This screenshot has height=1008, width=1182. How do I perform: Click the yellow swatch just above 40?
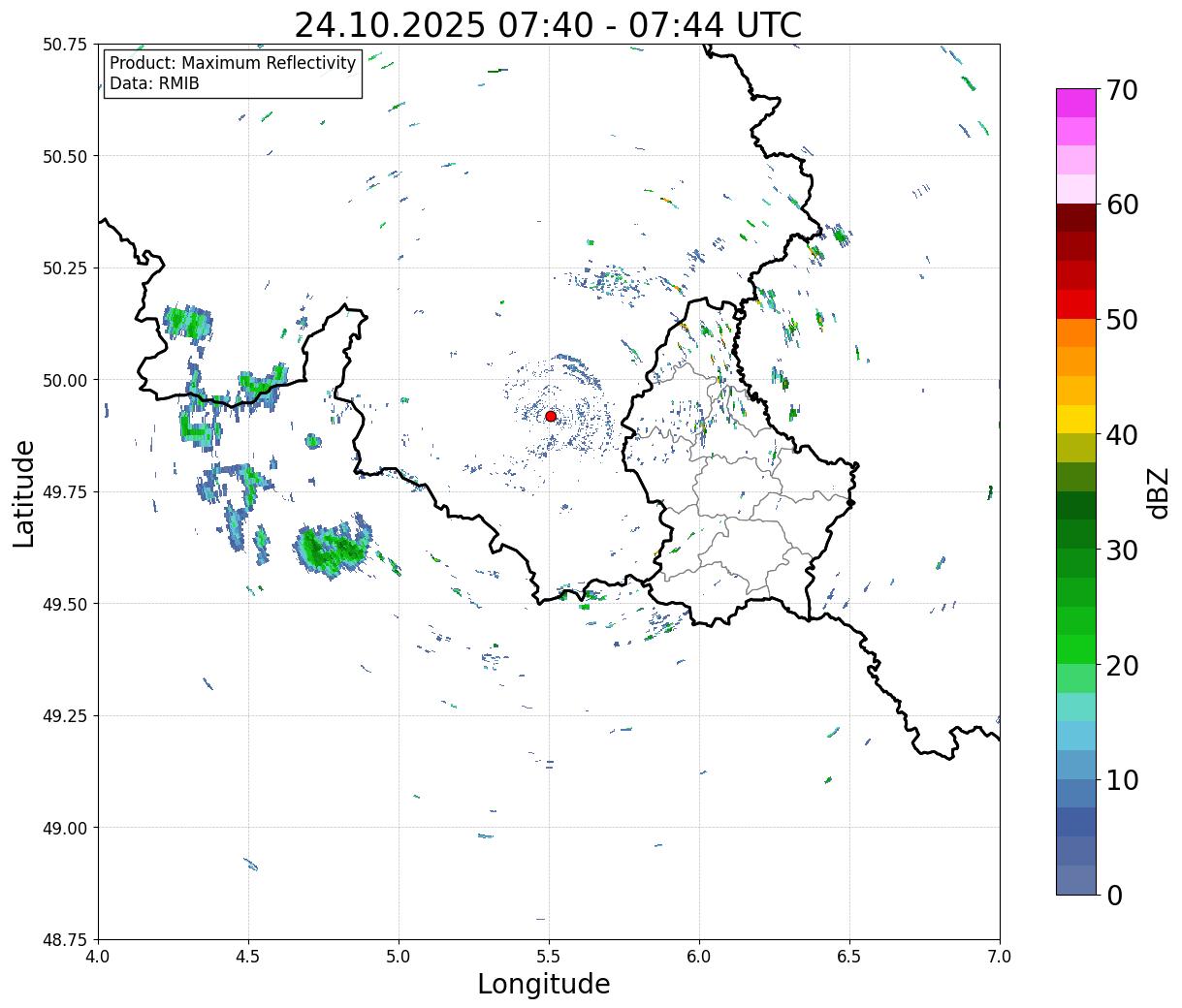[1076, 420]
